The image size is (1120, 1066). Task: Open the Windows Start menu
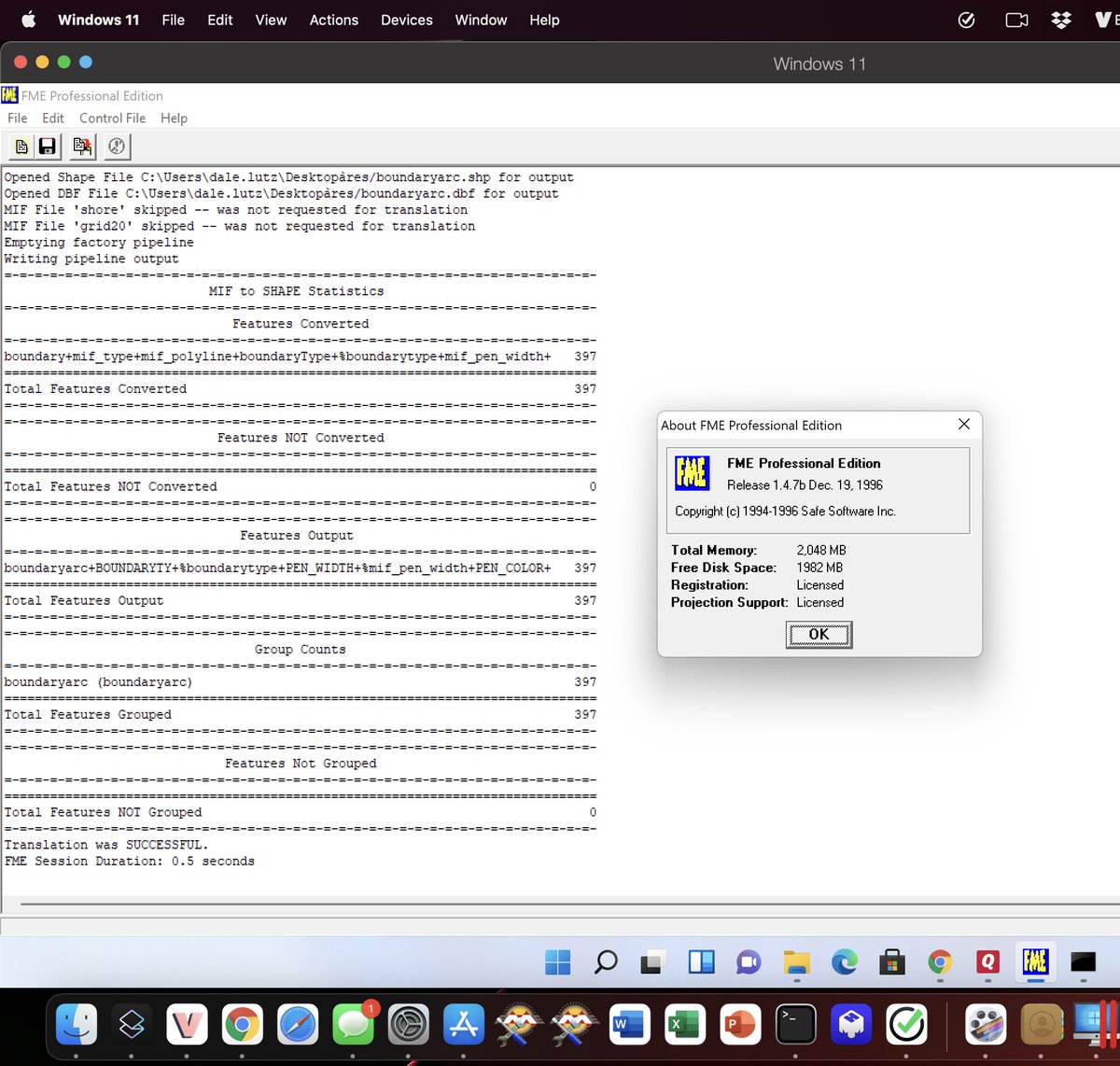point(558,961)
